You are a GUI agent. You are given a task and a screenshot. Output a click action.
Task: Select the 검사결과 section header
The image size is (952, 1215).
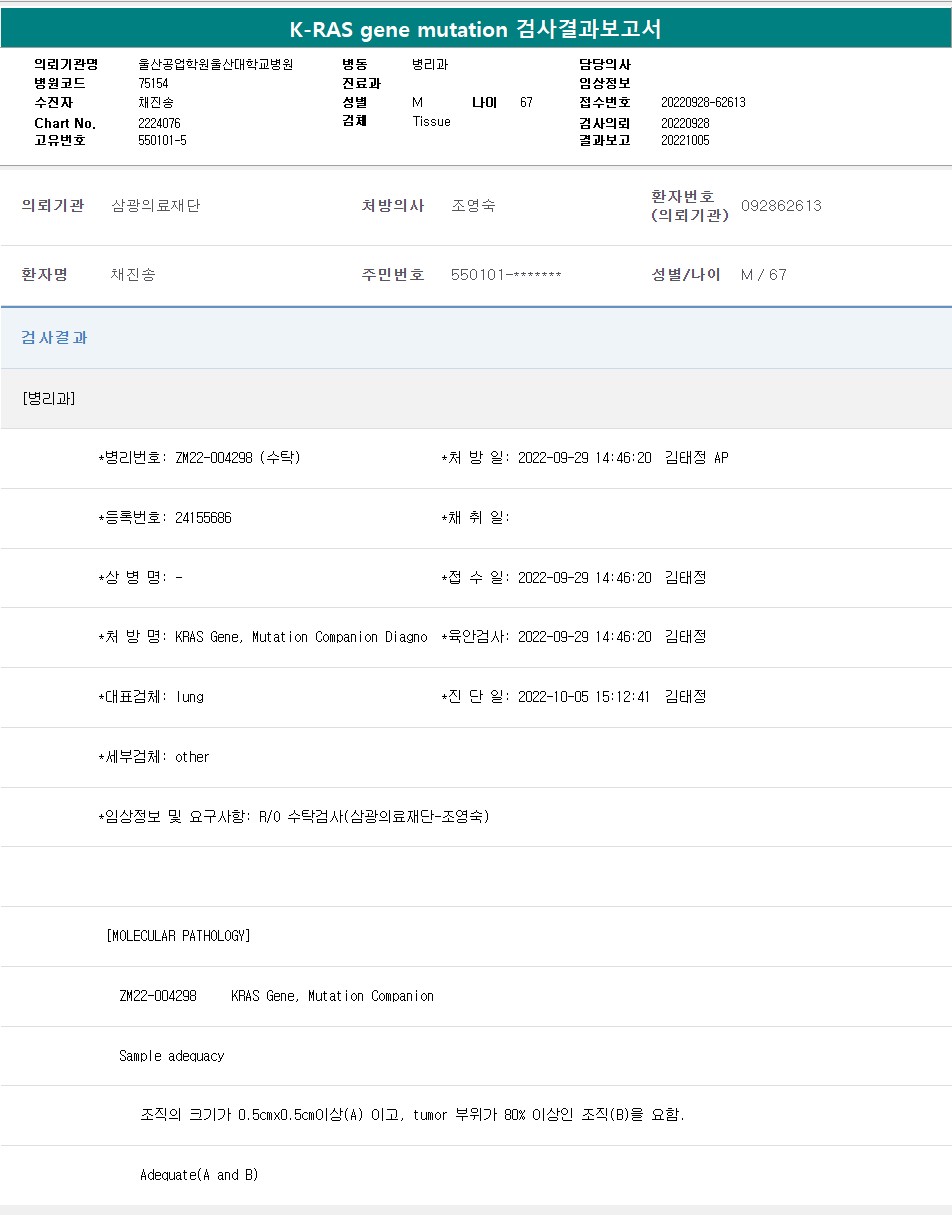point(55,338)
